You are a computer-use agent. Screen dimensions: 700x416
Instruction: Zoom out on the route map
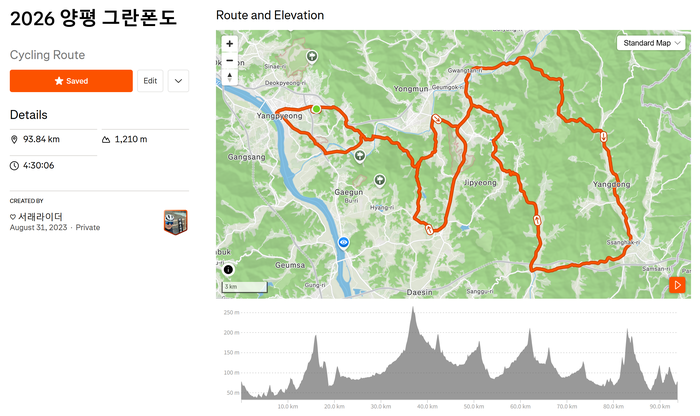[229, 60]
